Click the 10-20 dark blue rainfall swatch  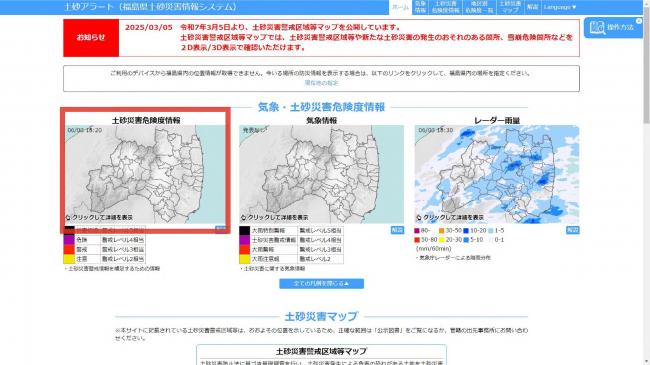pyautogui.click(x=466, y=231)
